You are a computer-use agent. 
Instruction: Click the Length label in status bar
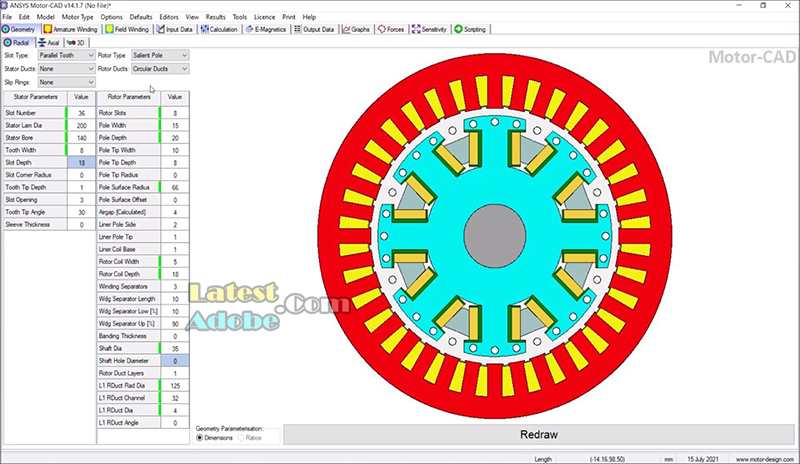pyautogui.click(x=543, y=459)
